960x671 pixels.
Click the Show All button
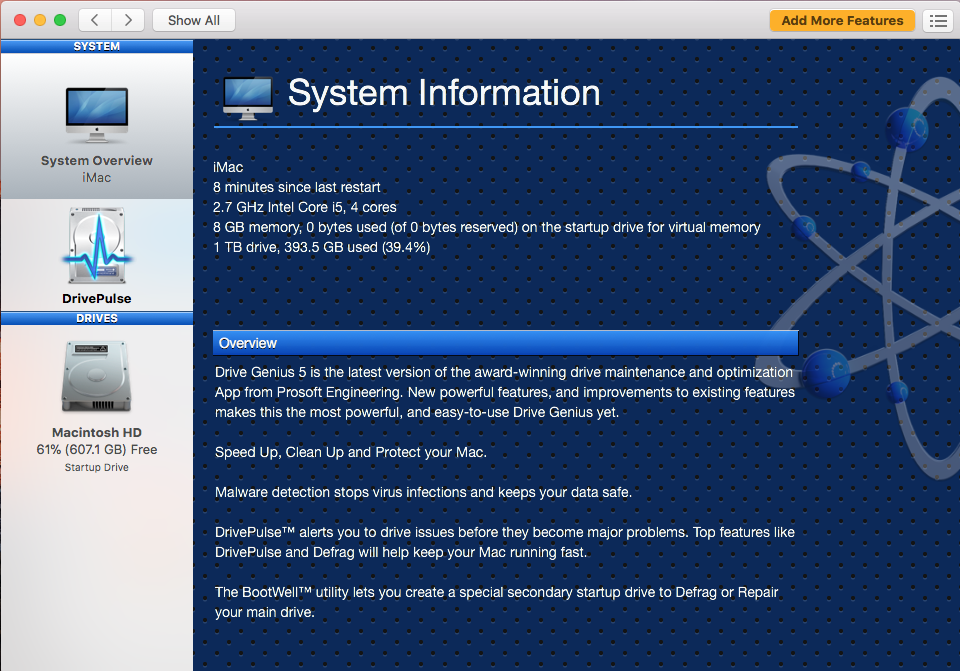coord(193,19)
